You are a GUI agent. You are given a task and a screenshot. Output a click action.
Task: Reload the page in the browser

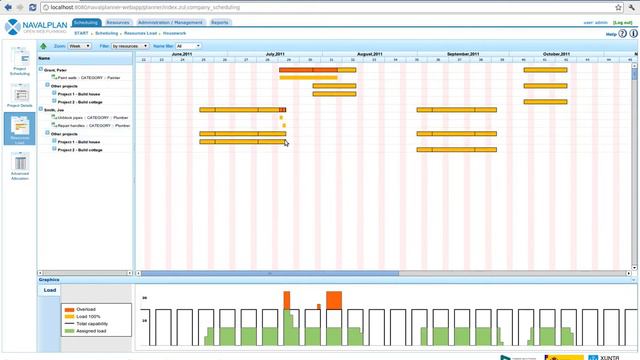(33, 7)
